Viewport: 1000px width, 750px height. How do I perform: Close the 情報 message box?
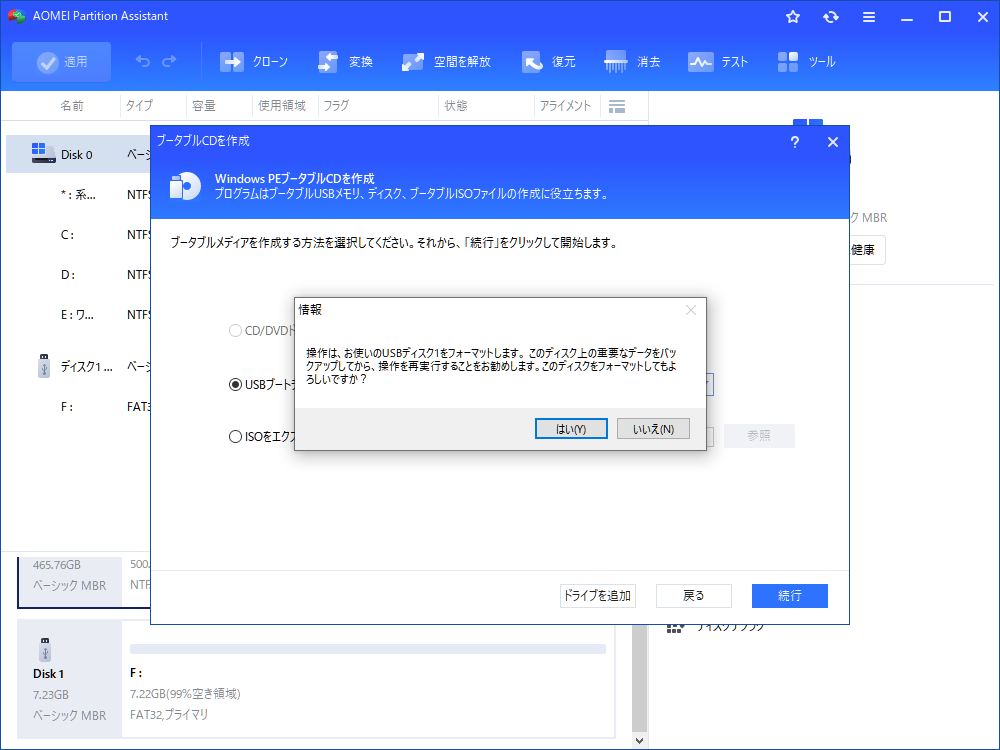pyautogui.click(x=691, y=310)
